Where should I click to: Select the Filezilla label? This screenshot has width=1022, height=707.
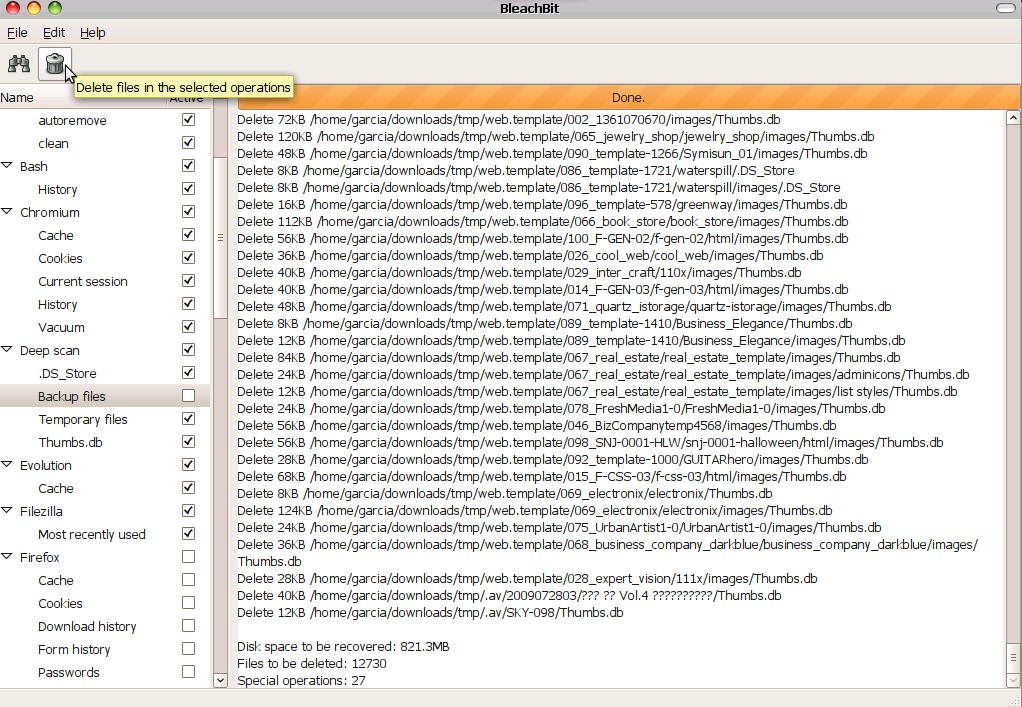[41, 512]
